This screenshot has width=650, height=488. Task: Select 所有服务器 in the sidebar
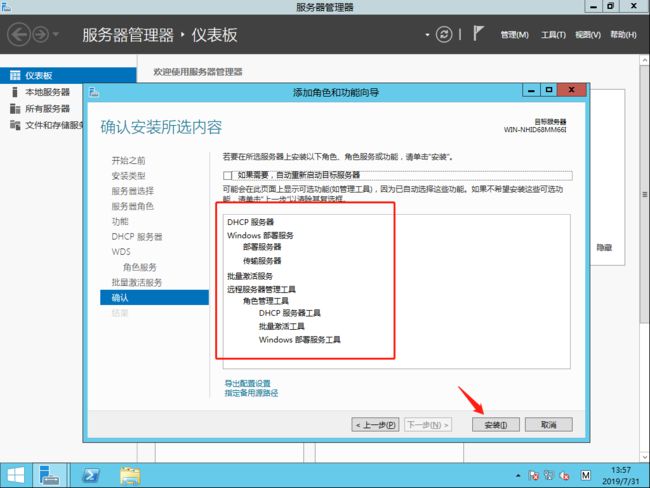pyautogui.click(x=47, y=109)
